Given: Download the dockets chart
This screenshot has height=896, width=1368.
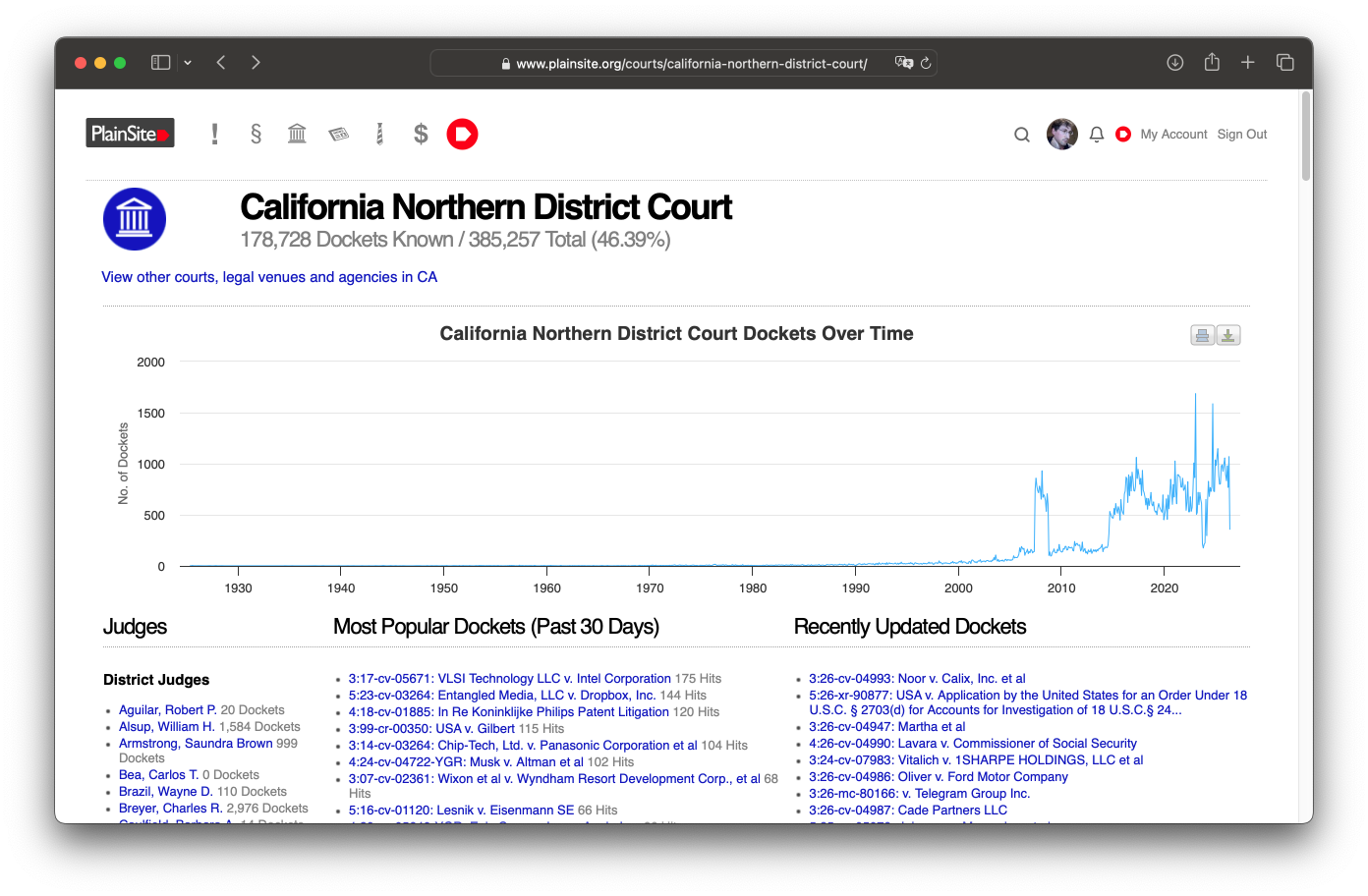Looking at the screenshot, I should point(1228,335).
